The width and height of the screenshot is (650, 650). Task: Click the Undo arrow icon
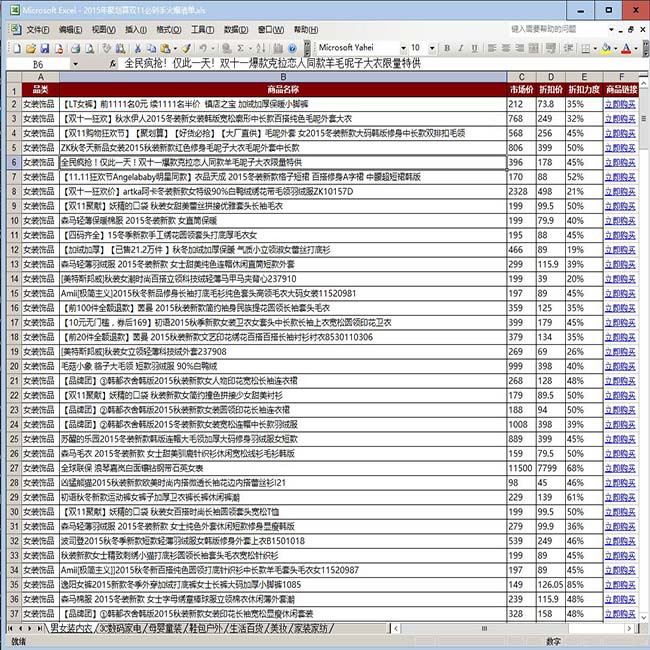pos(203,49)
